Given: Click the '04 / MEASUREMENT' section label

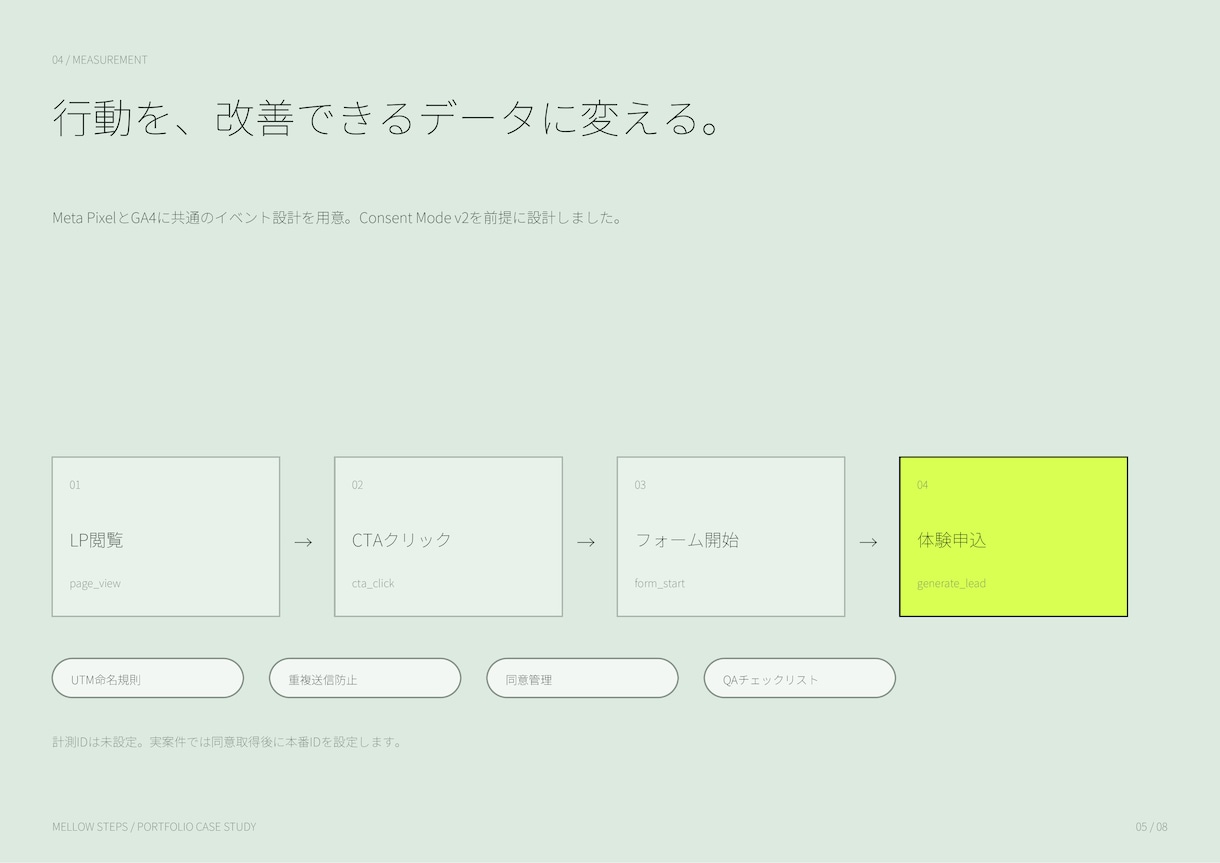Looking at the screenshot, I should click(100, 60).
